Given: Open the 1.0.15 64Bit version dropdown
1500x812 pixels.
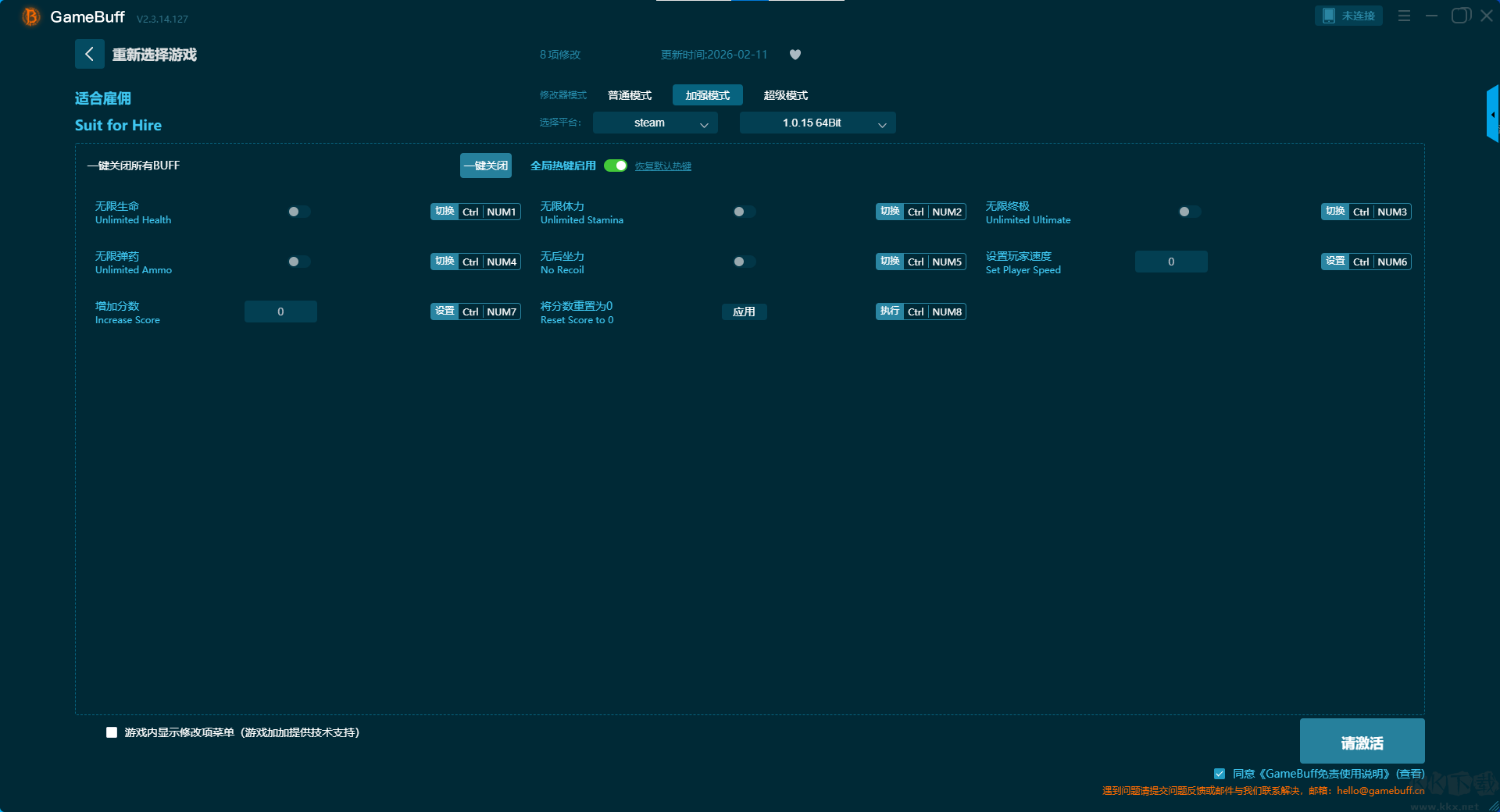Looking at the screenshot, I should 817,123.
